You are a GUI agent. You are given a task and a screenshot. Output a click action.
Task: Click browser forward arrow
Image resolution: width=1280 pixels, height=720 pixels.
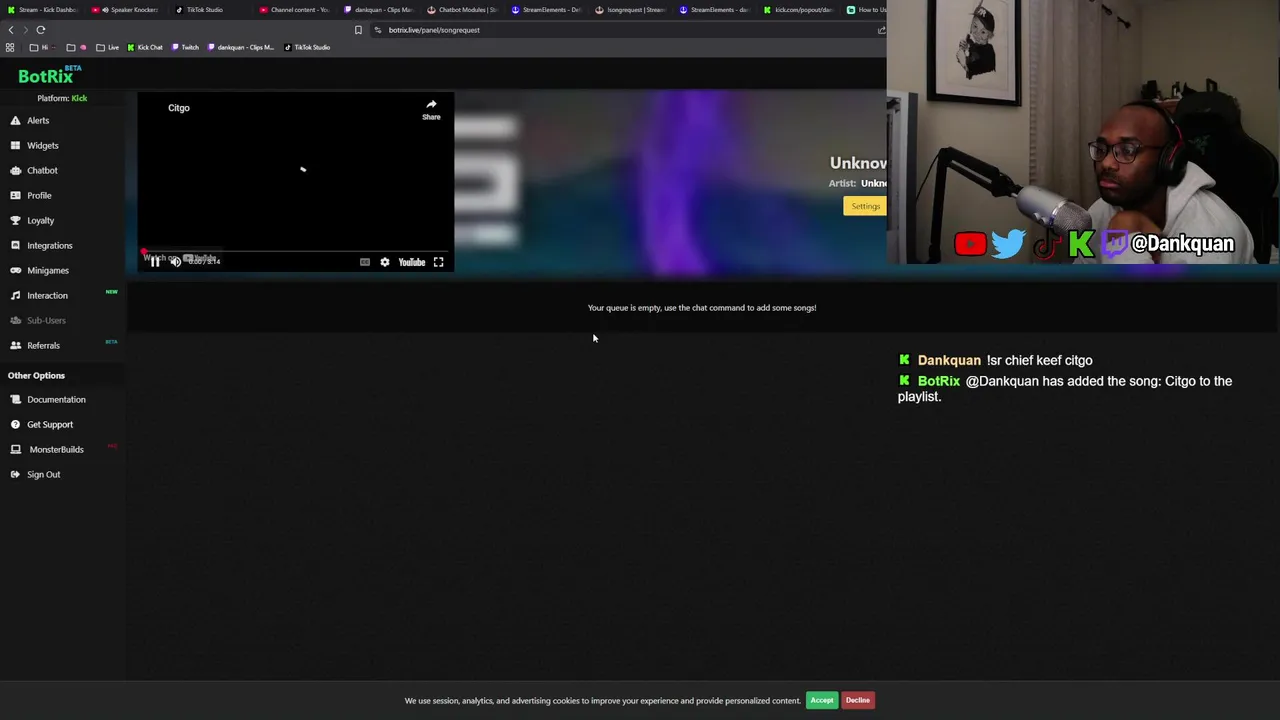point(26,30)
